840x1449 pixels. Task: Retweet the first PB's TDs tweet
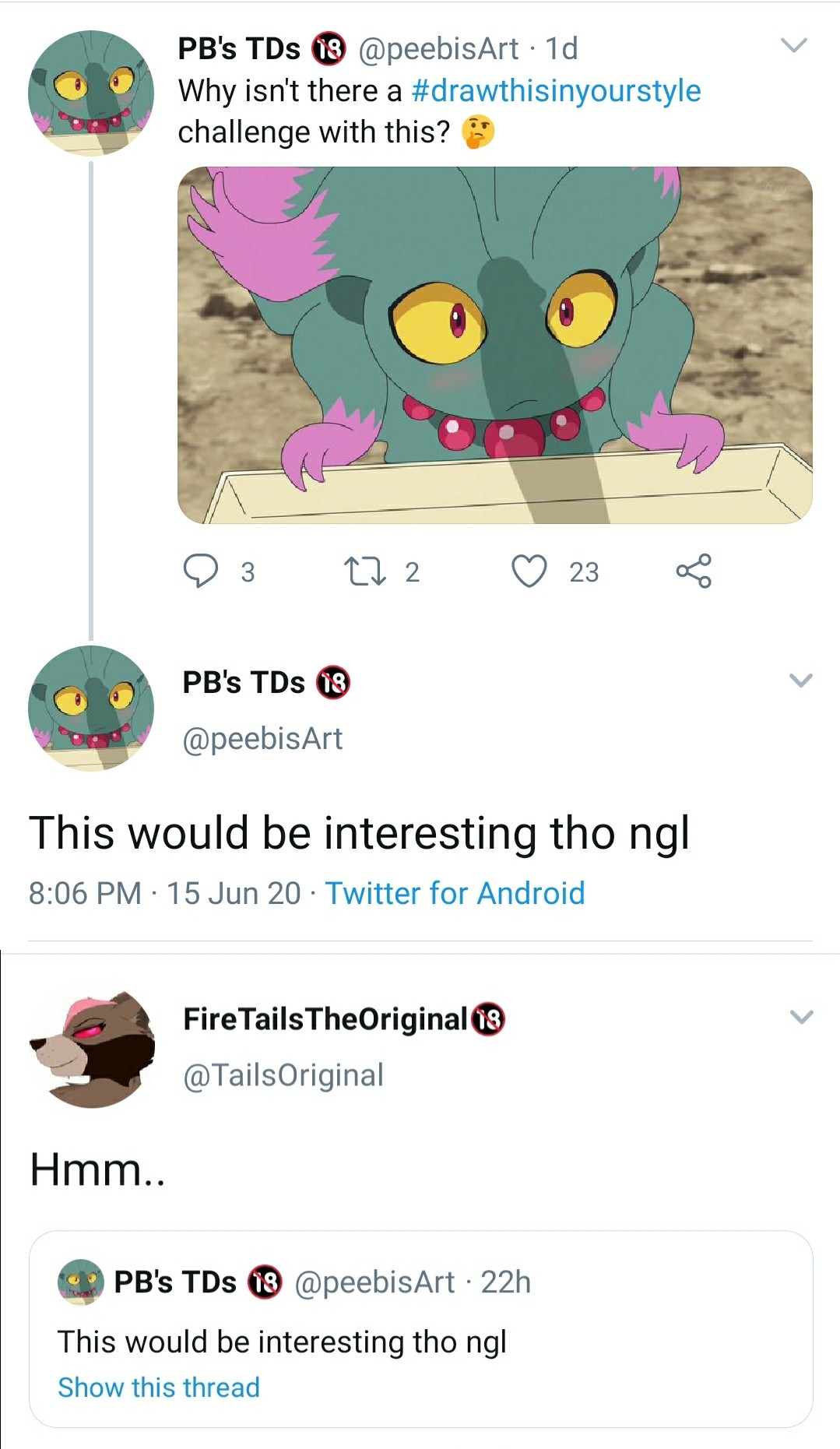[364, 571]
